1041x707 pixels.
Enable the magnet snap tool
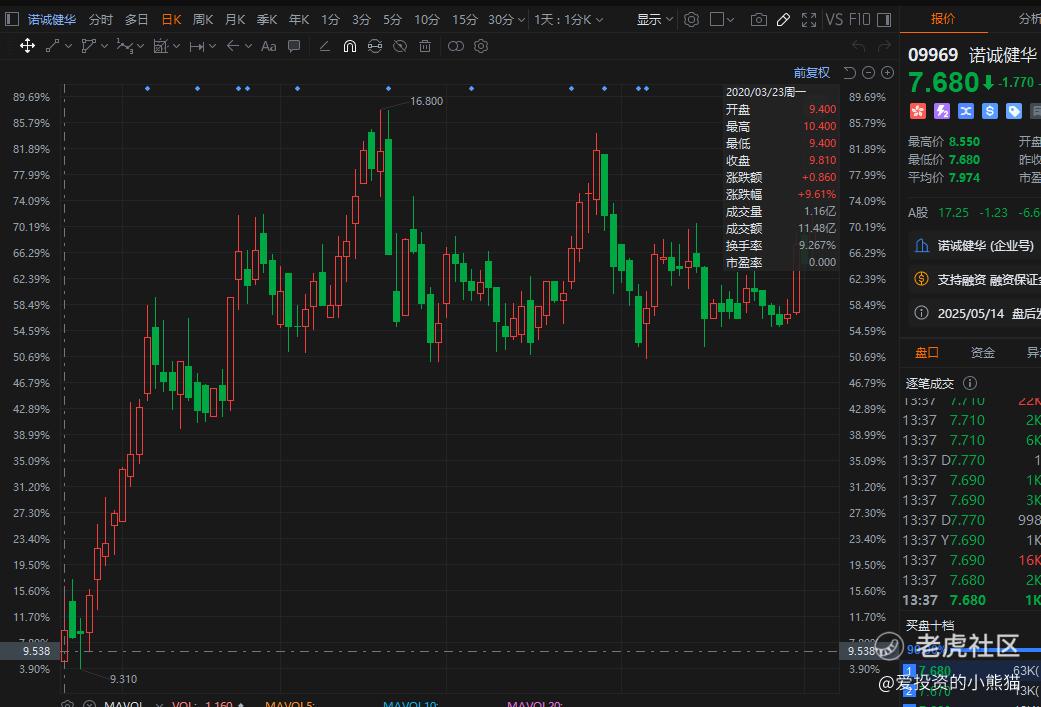coord(349,46)
